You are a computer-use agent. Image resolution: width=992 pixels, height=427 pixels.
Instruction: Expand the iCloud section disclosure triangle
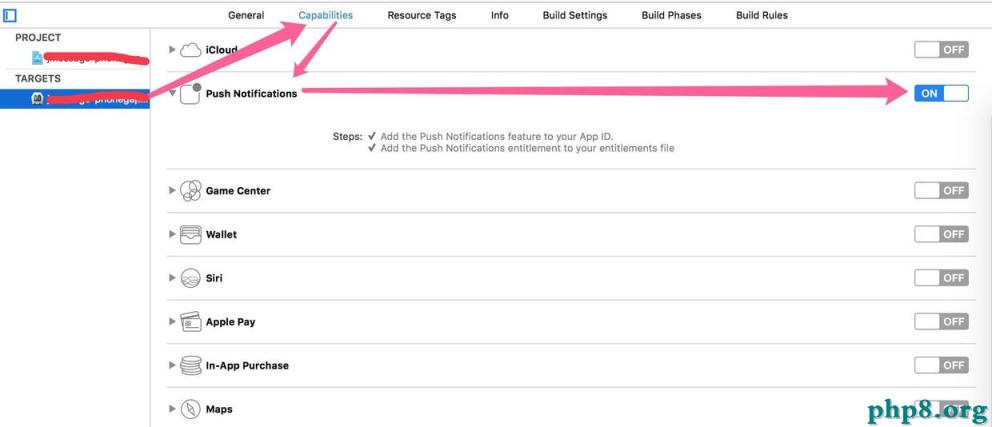(172, 50)
